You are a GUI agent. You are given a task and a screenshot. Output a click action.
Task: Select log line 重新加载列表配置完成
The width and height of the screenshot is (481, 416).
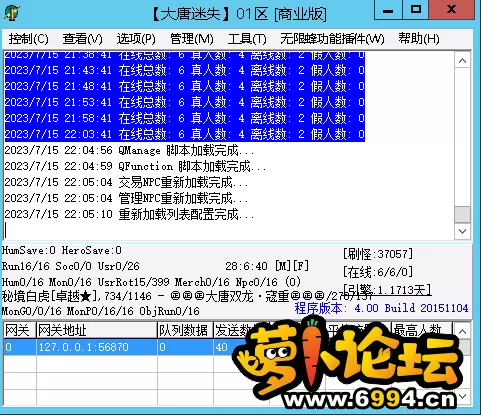[129, 214]
